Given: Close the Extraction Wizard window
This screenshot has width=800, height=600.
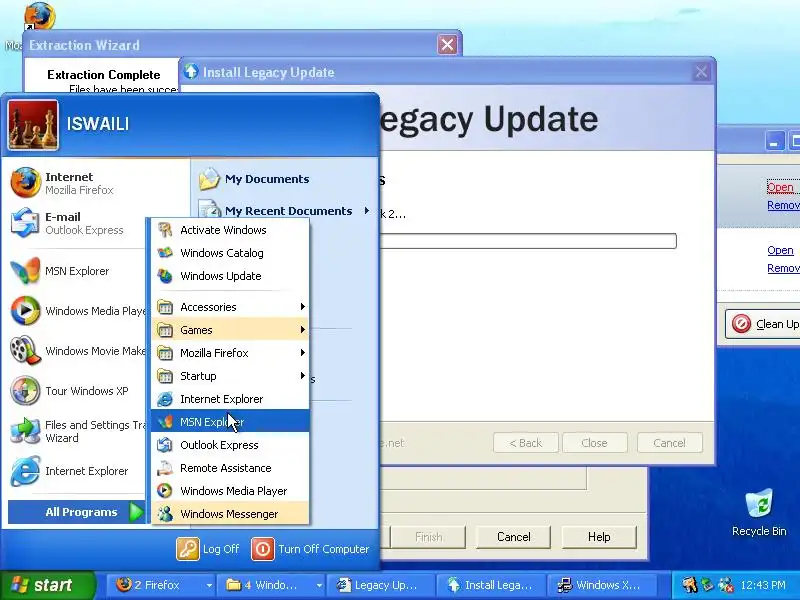Looking at the screenshot, I should [447, 45].
